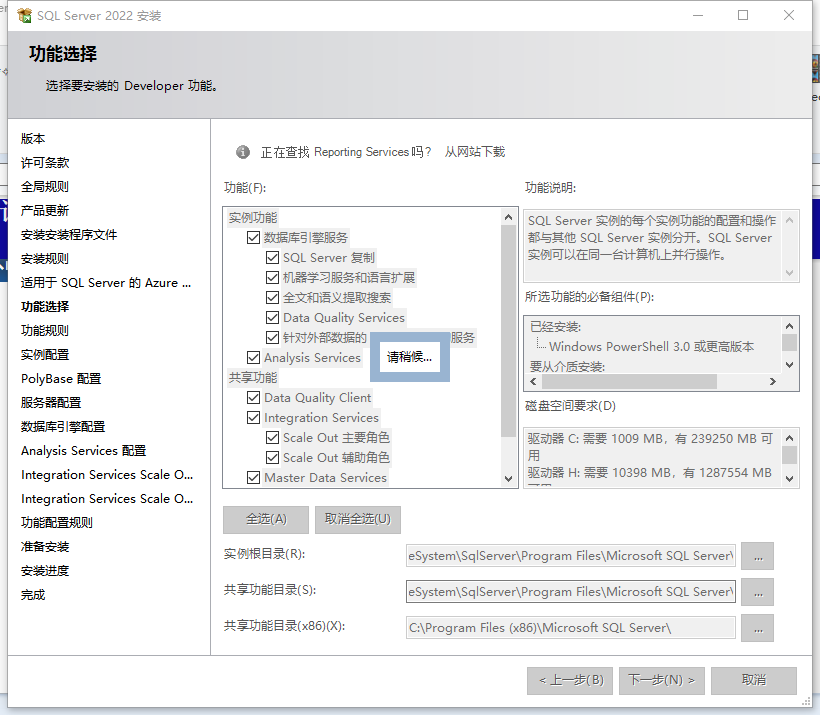Screen dimensions: 820x715
Task: Click scroll down arrow in 功能说明 box
Action: click(790, 273)
